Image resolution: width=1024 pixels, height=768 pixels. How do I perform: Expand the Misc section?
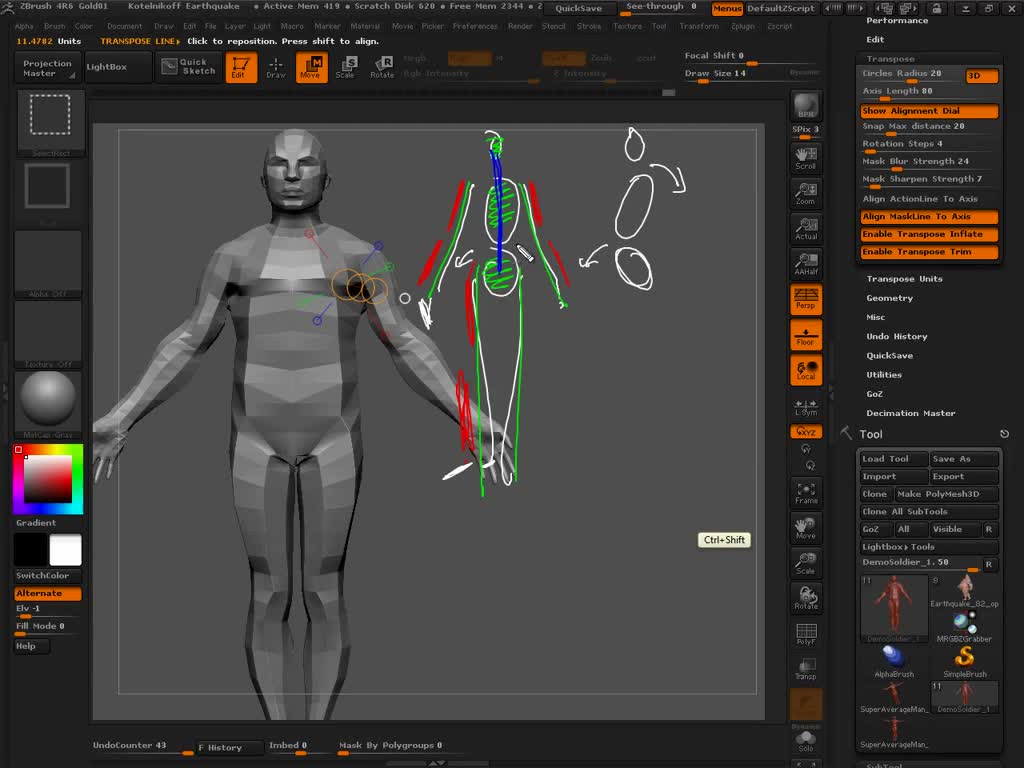point(876,317)
